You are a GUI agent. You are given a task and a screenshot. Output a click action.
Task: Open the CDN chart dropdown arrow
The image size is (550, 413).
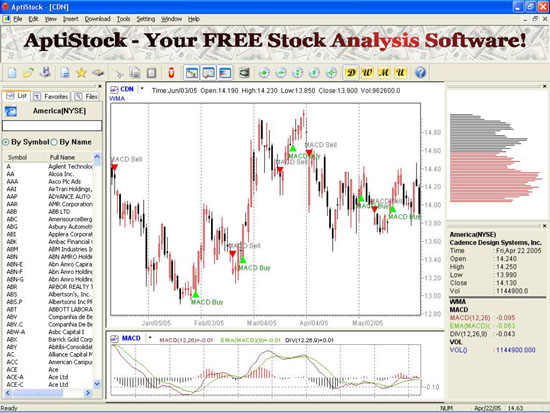(x=142, y=89)
